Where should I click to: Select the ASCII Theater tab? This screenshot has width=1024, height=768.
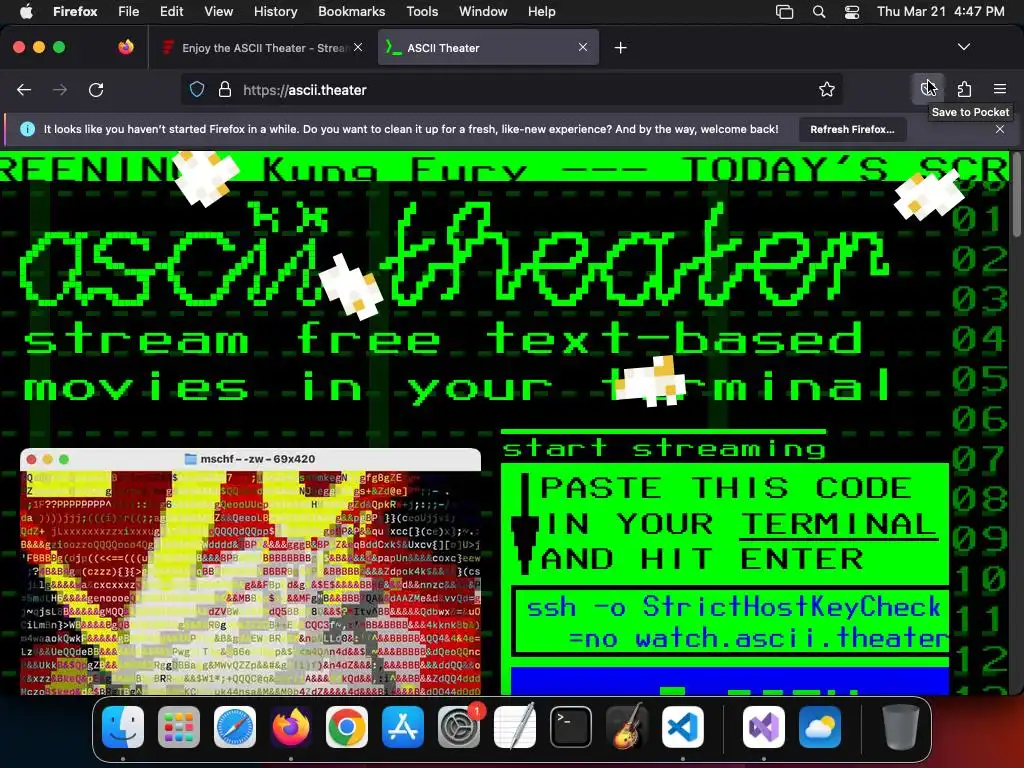click(x=488, y=48)
